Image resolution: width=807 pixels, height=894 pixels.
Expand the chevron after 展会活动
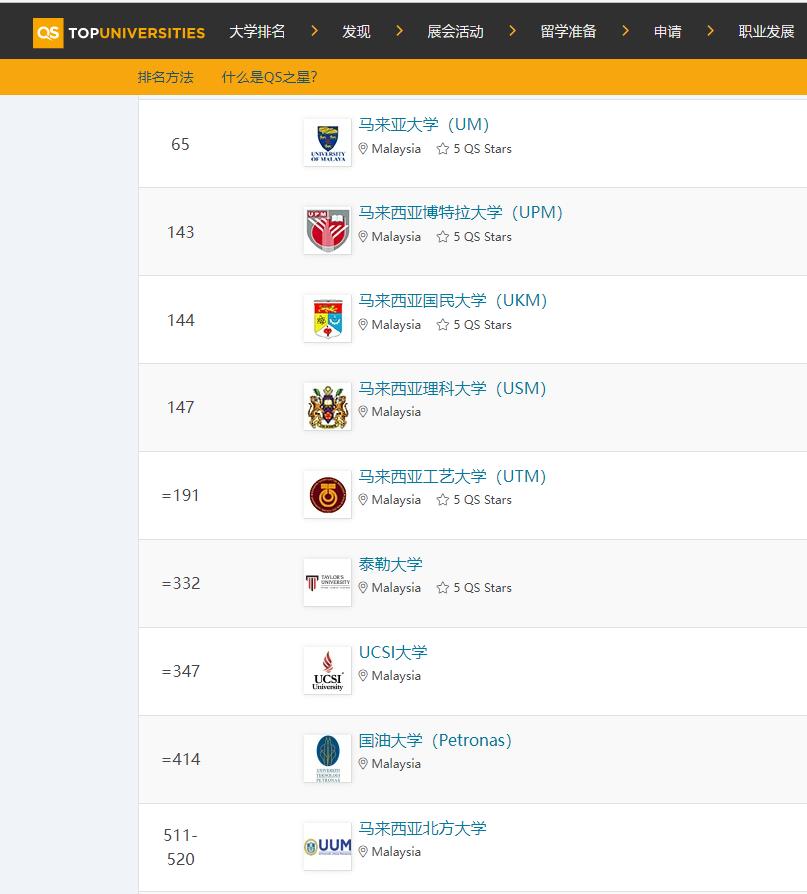512,31
